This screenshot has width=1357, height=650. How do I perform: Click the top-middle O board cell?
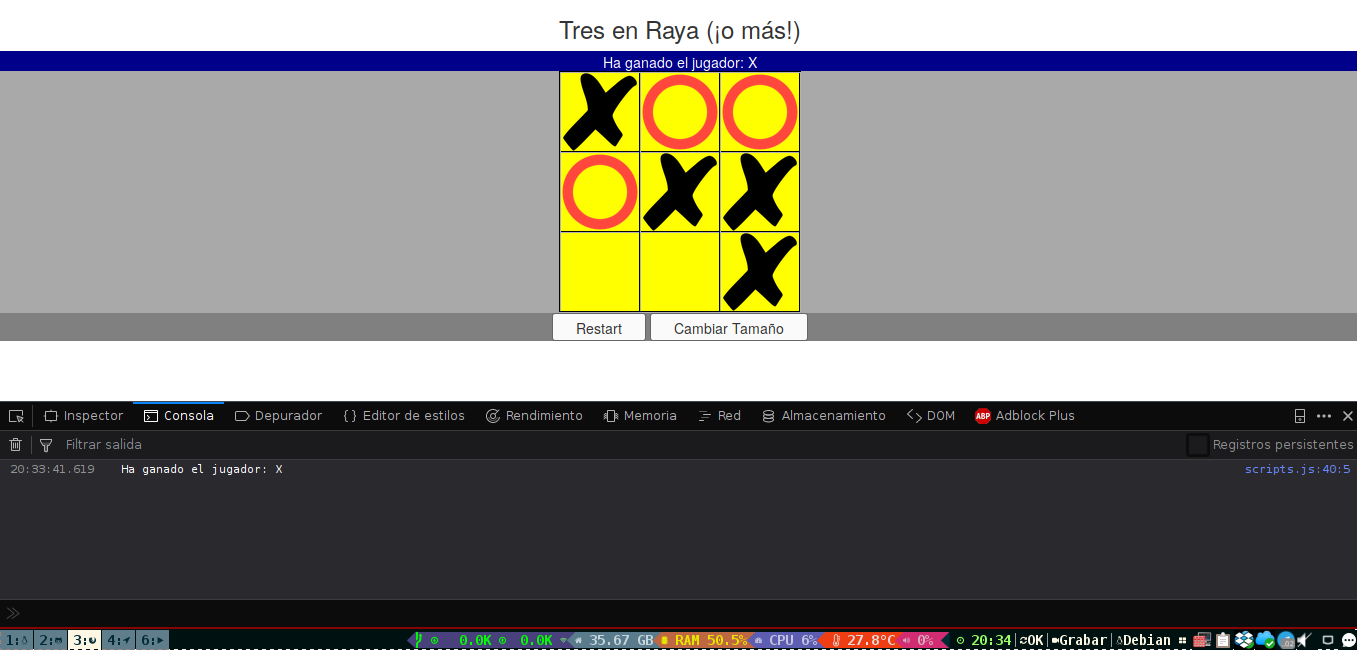(680, 112)
